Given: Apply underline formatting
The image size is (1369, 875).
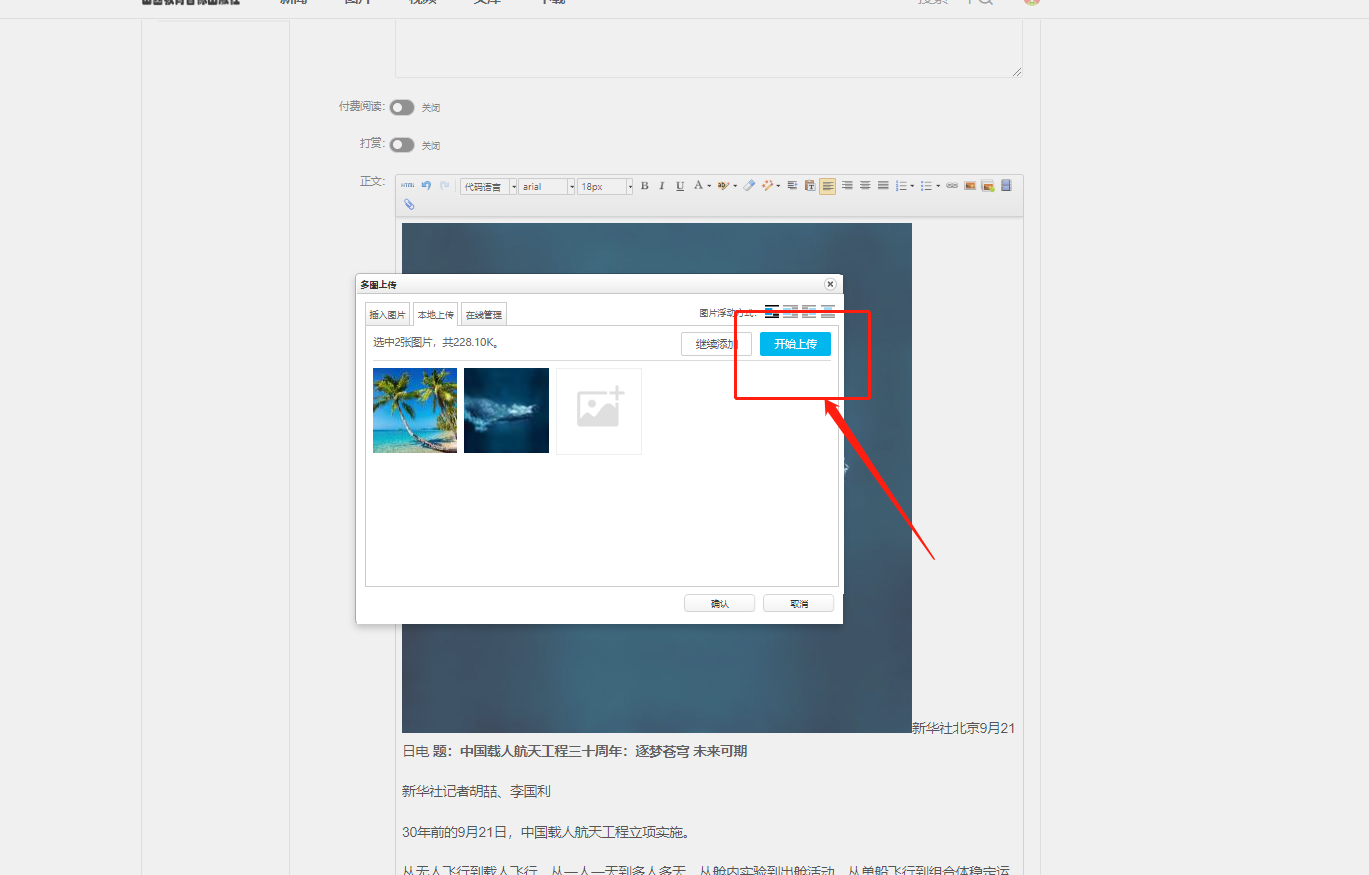Looking at the screenshot, I should [680, 186].
